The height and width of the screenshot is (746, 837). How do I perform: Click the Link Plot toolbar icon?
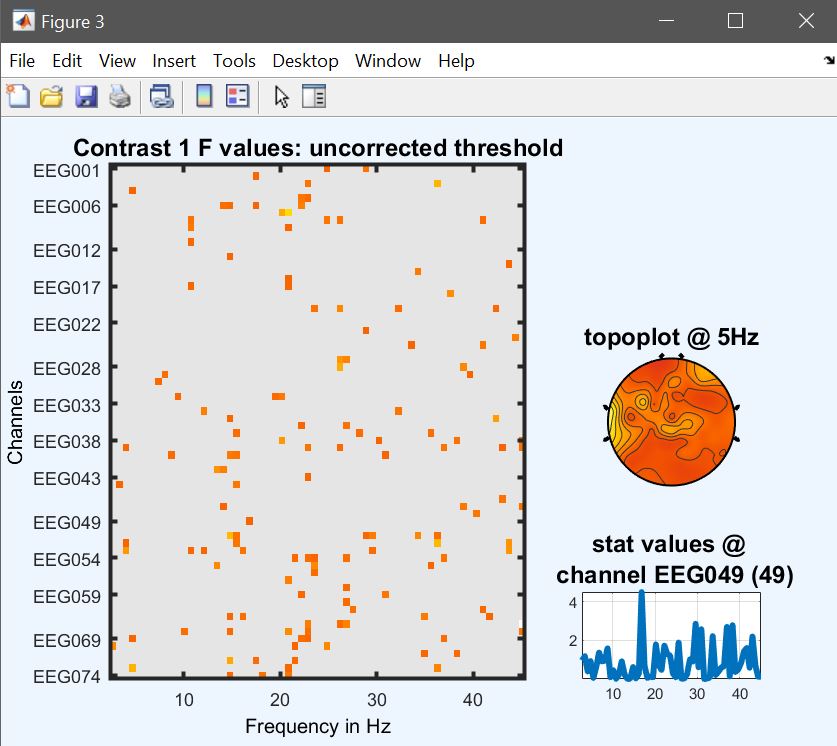click(x=161, y=97)
